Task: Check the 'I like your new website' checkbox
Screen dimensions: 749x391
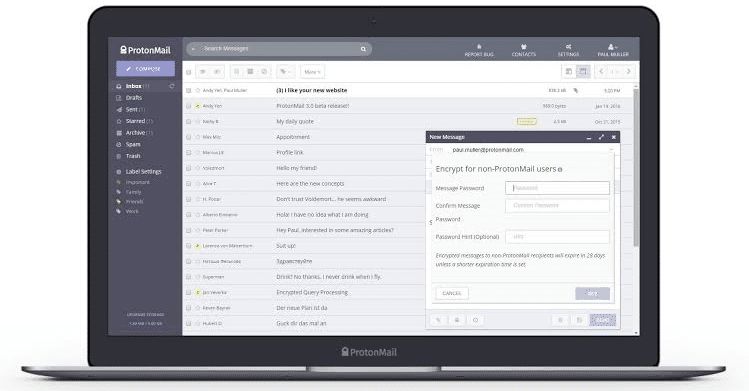Action: (x=189, y=90)
